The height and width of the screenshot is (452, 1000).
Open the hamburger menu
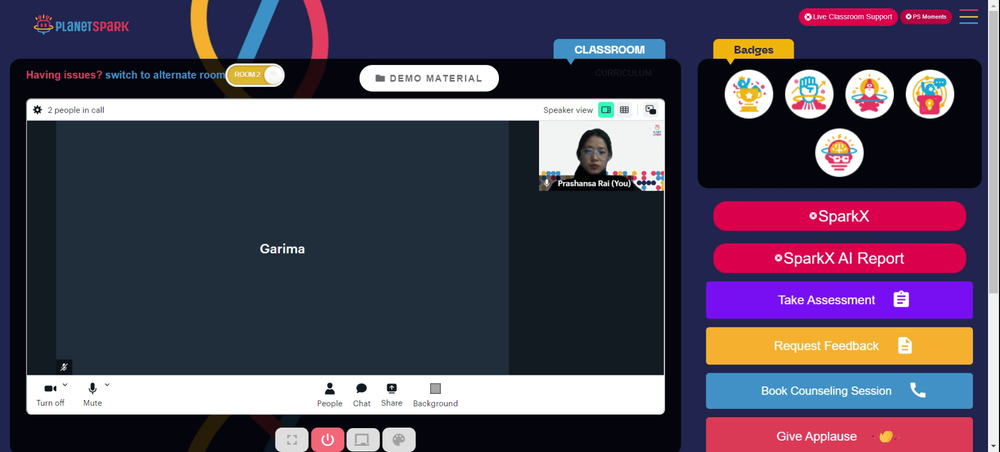[x=969, y=17]
